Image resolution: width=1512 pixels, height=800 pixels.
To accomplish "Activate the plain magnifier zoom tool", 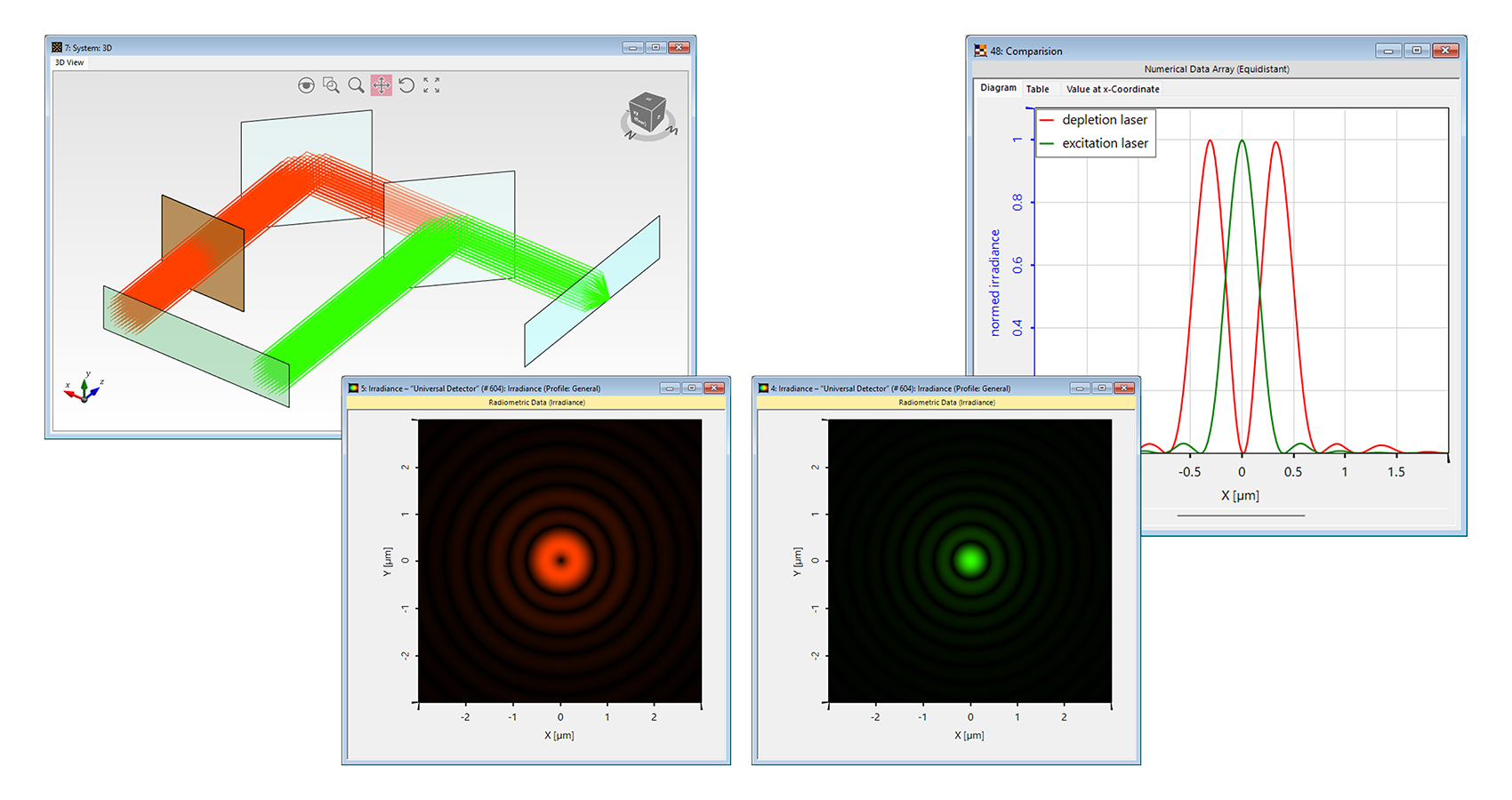I will point(356,85).
